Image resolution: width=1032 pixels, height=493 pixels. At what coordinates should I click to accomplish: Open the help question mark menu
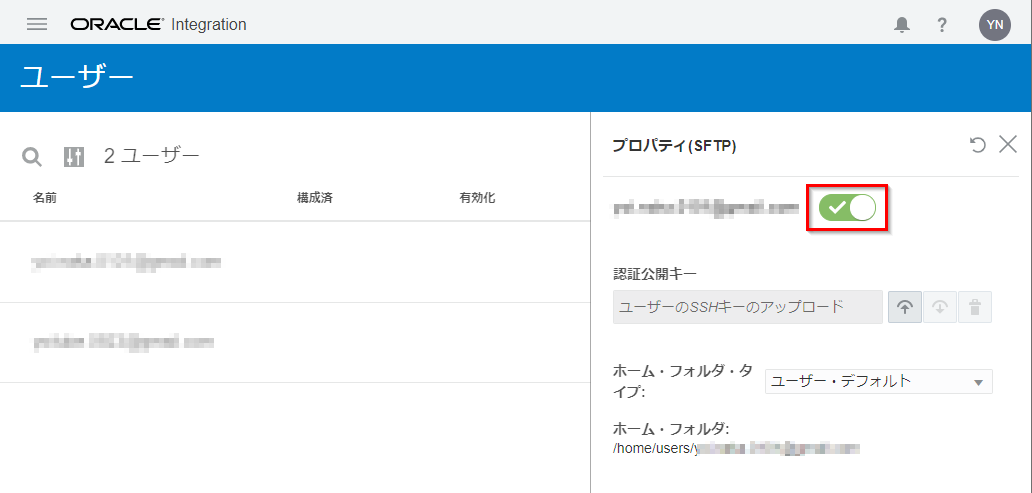[x=942, y=25]
